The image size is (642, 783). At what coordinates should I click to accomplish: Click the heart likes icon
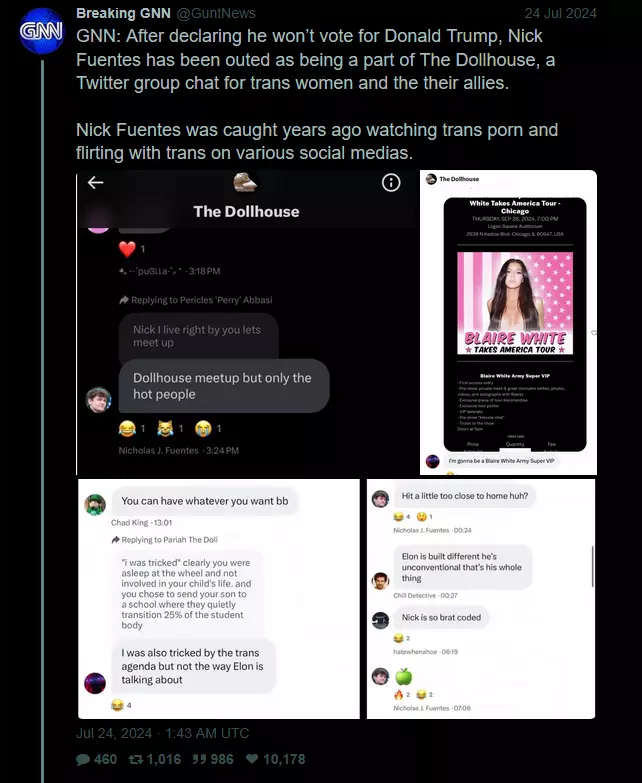tap(252, 759)
